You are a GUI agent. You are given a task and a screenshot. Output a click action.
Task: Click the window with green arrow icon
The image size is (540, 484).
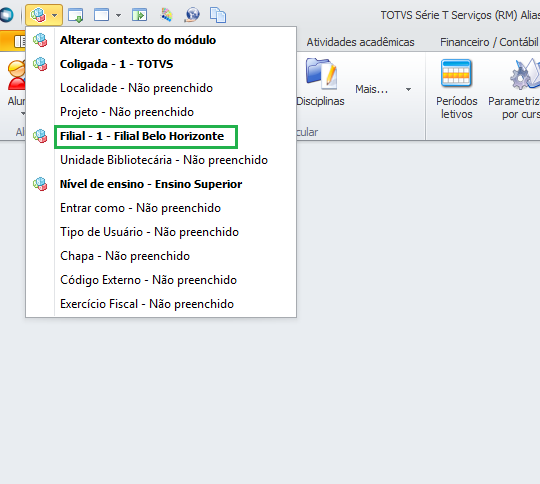(75, 16)
